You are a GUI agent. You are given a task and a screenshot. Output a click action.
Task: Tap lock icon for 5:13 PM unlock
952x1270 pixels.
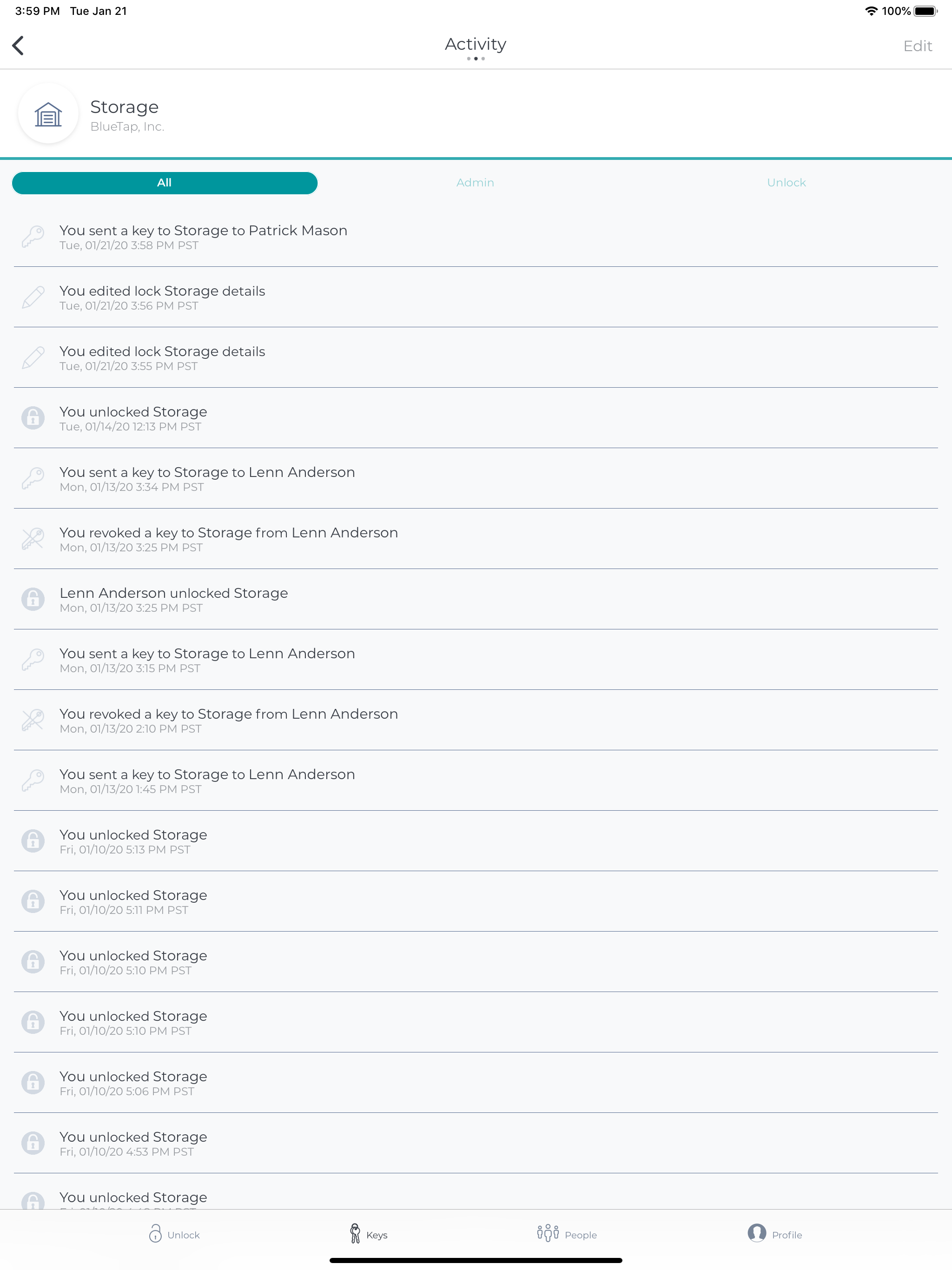point(33,840)
